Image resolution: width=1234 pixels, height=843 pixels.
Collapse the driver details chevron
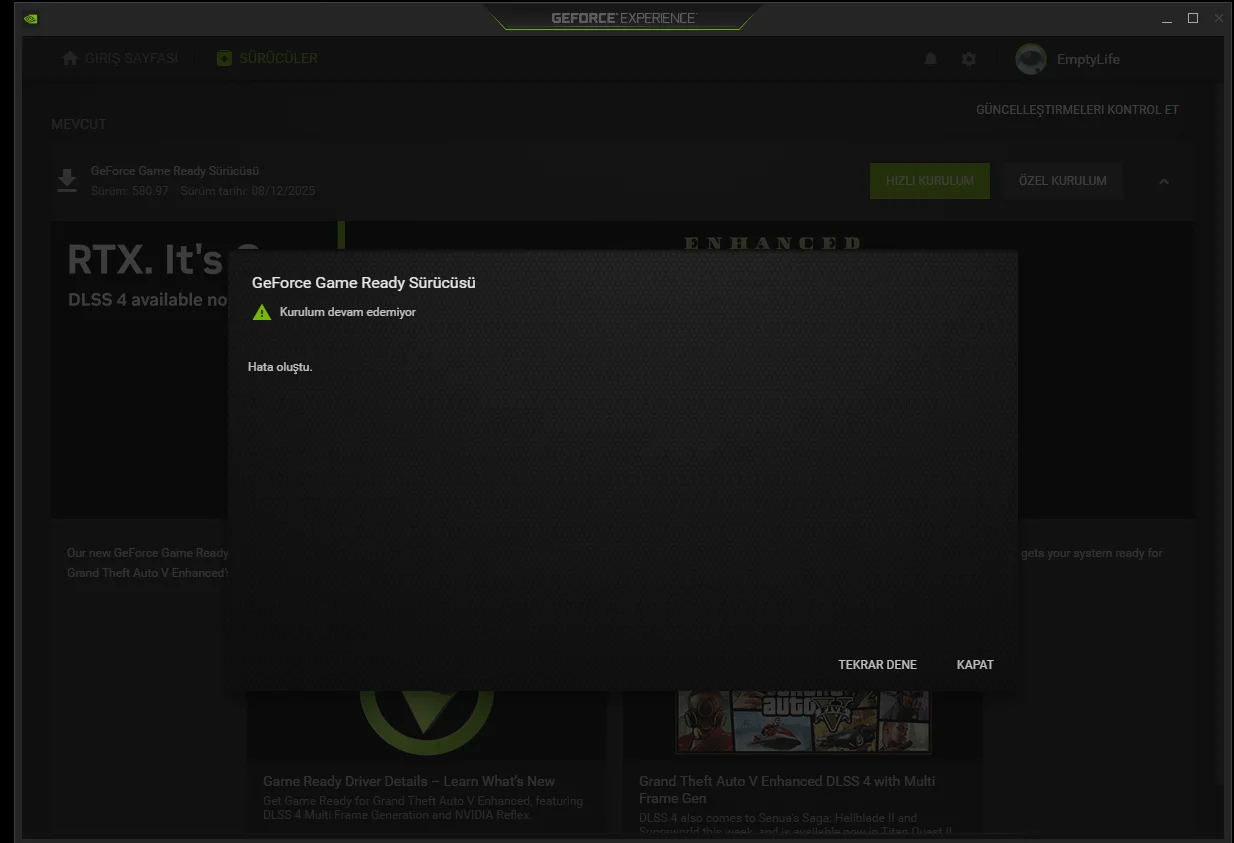tap(1164, 182)
